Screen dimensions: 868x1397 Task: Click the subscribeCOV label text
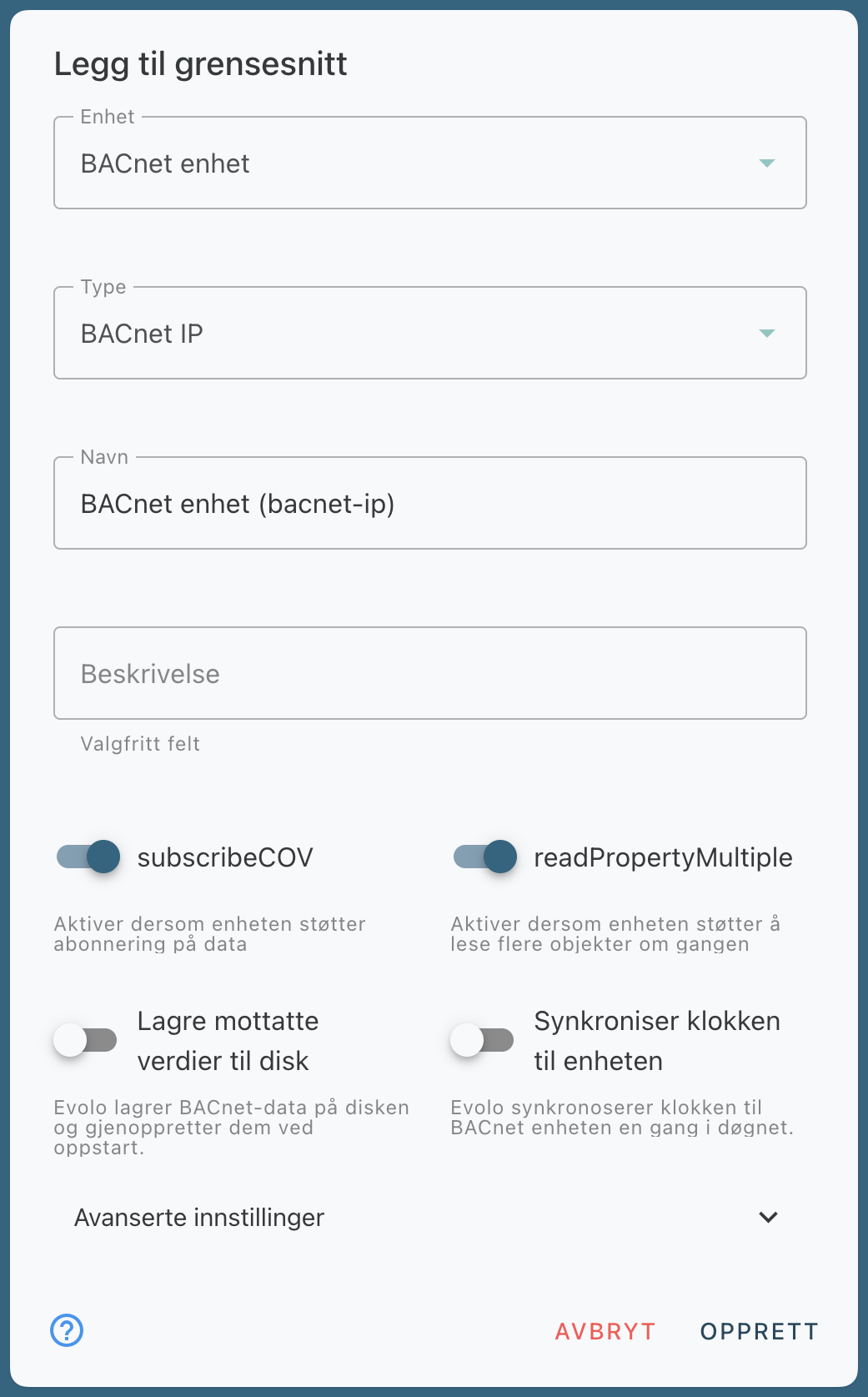(225, 857)
